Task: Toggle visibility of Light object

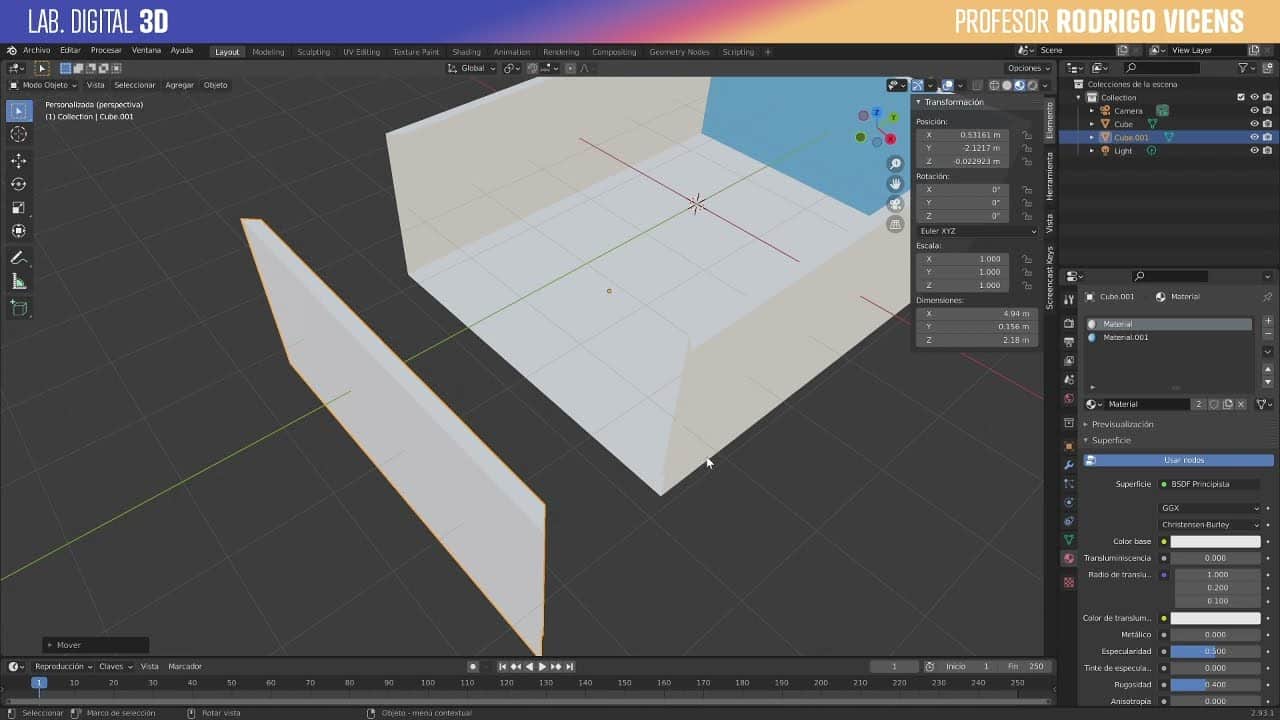Action: tap(1254, 151)
